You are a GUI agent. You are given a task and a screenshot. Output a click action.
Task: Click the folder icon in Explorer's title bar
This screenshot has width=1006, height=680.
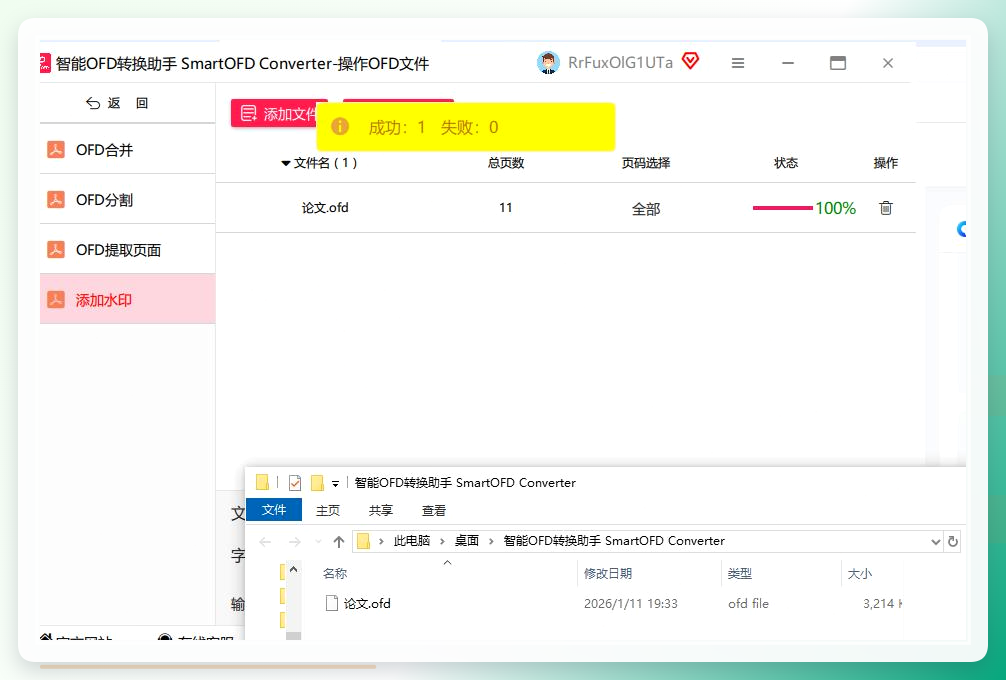click(x=262, y=482)
